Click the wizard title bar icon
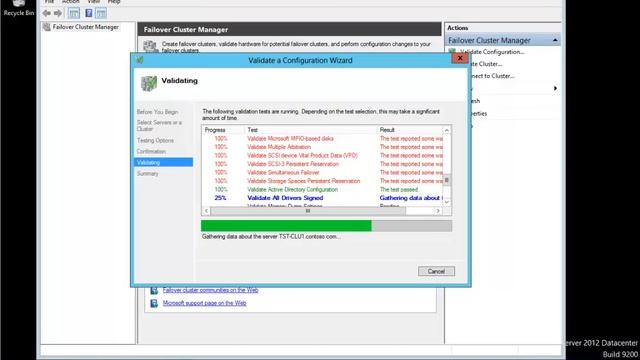This screenshot has width=640, height=360. [x=140, y=60]
